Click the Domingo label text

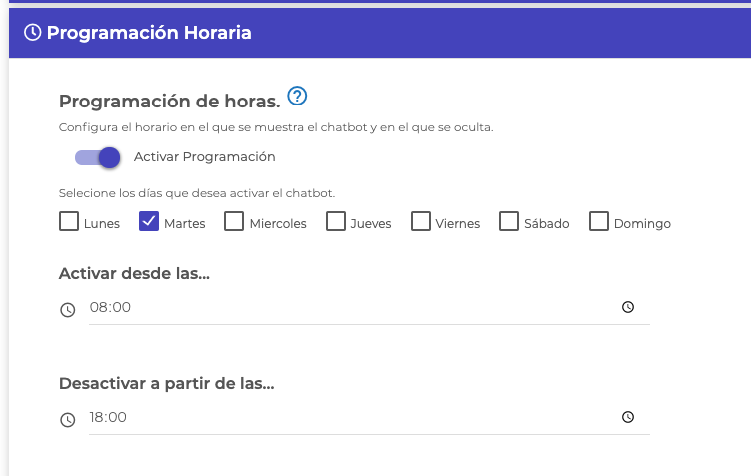pos(642,224)
